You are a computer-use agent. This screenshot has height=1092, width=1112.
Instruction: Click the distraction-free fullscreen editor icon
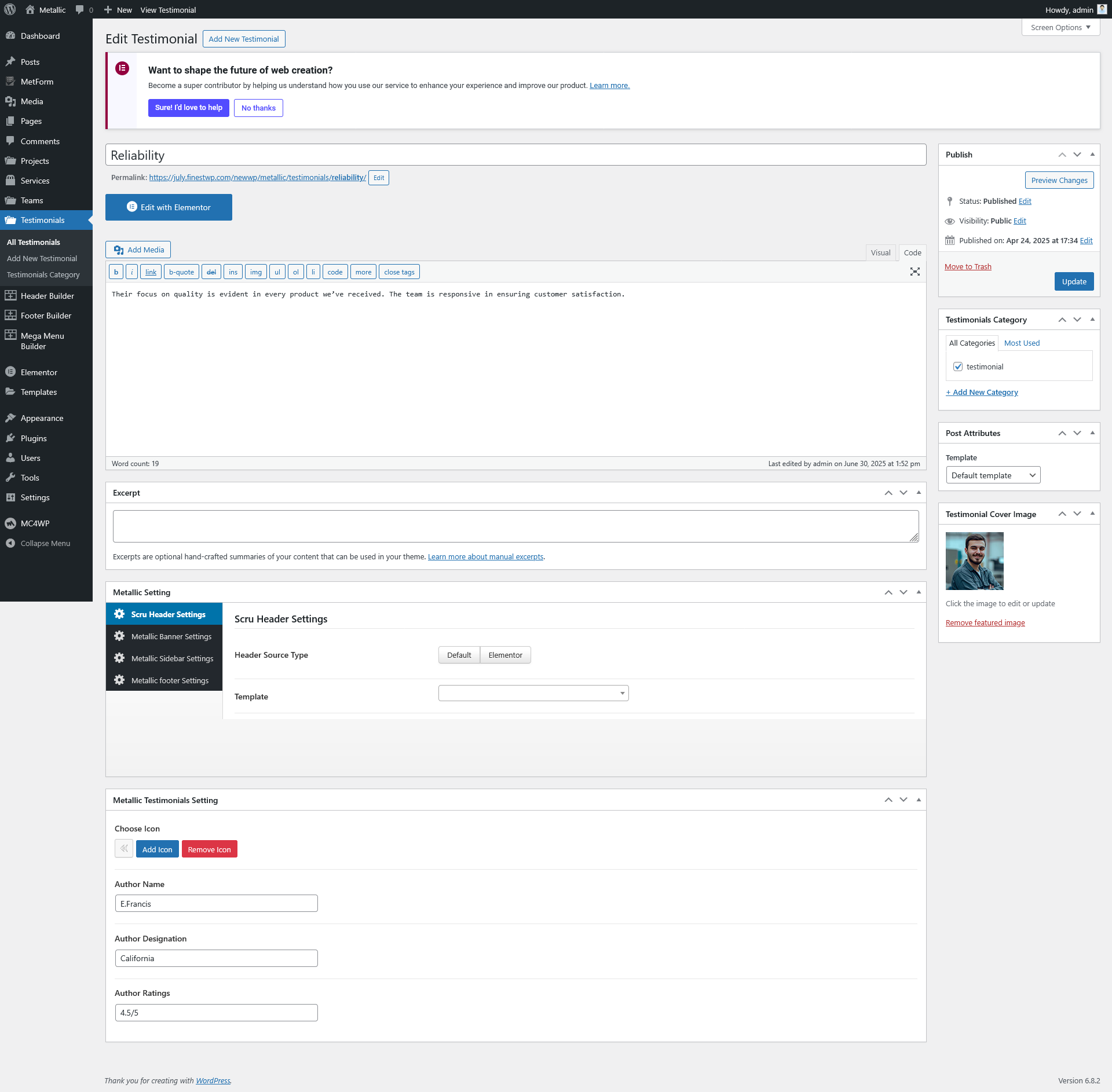tap(915, 272)
